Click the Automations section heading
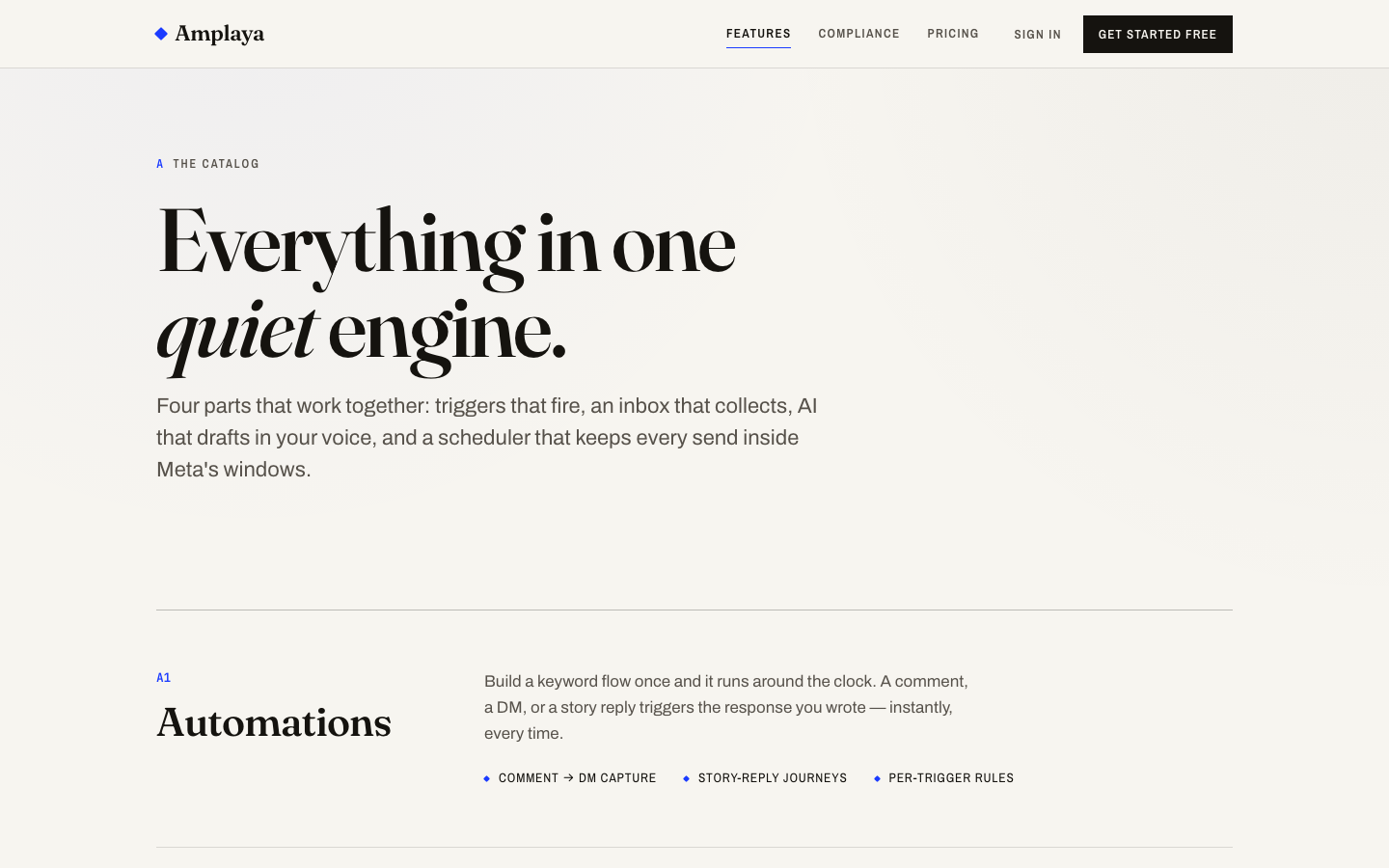 pos(274,722)
